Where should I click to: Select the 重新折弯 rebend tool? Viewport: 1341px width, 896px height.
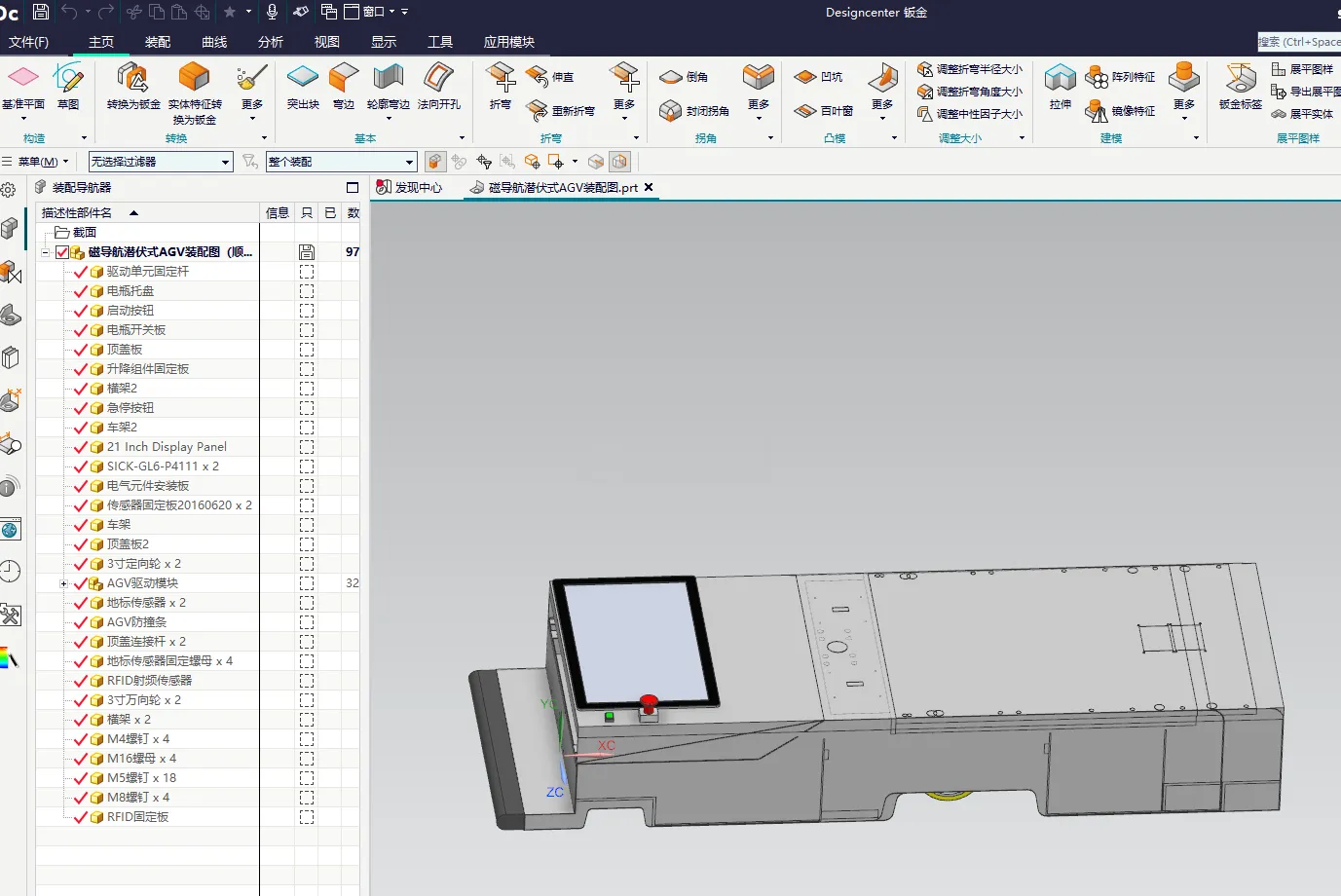pos(560,111)
